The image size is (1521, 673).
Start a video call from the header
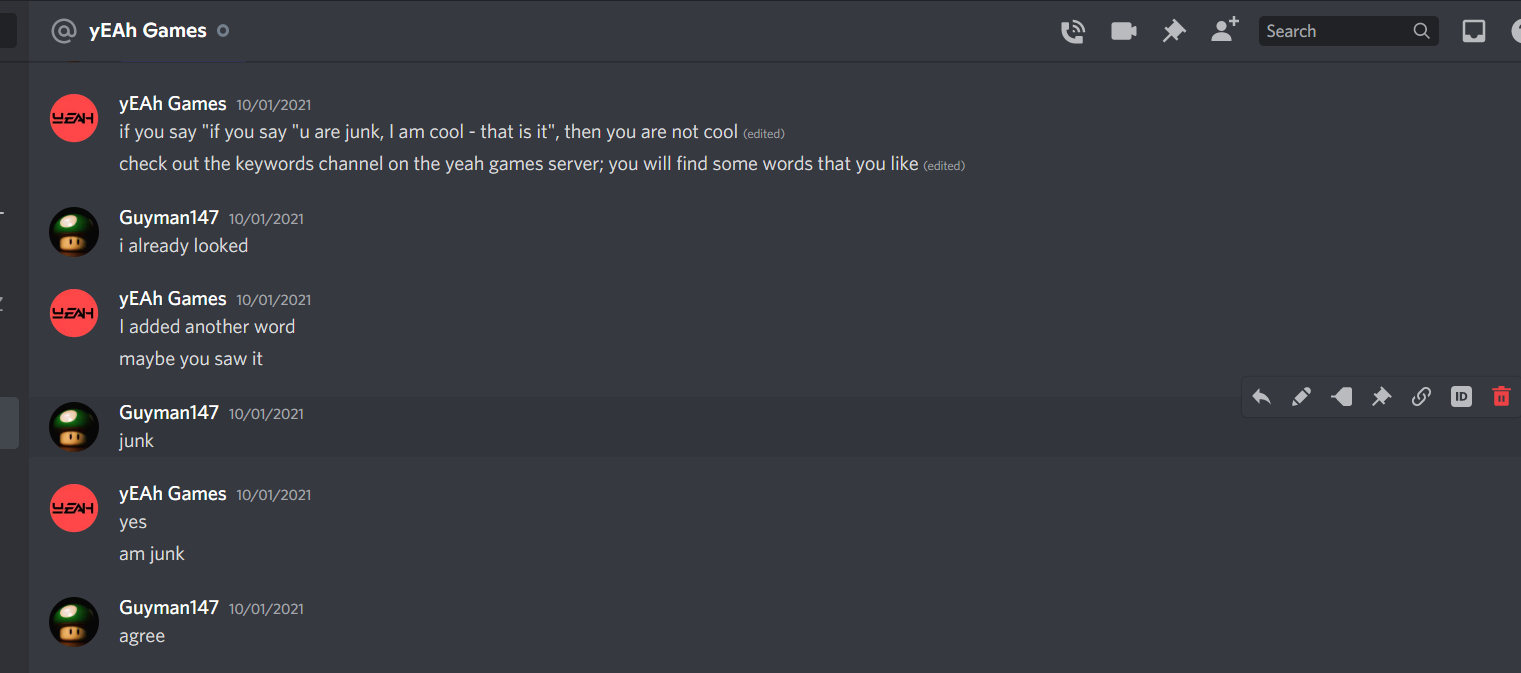(1124, 31)
